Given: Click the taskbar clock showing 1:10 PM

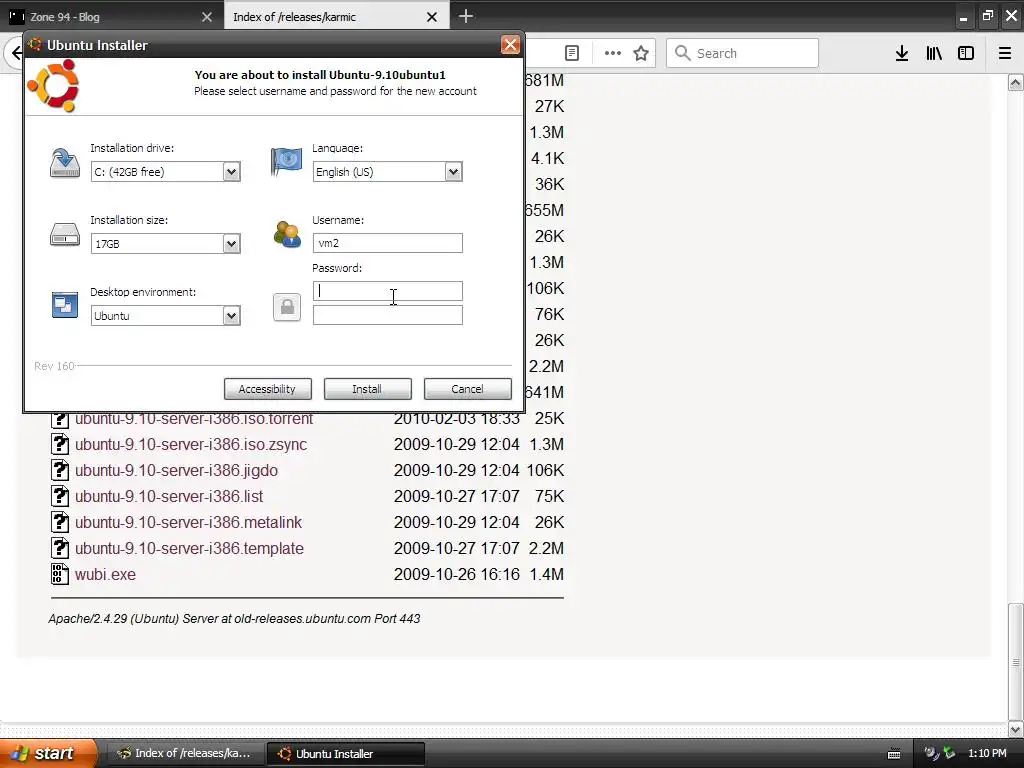Looking at the screenshot, I should (987, 754).
